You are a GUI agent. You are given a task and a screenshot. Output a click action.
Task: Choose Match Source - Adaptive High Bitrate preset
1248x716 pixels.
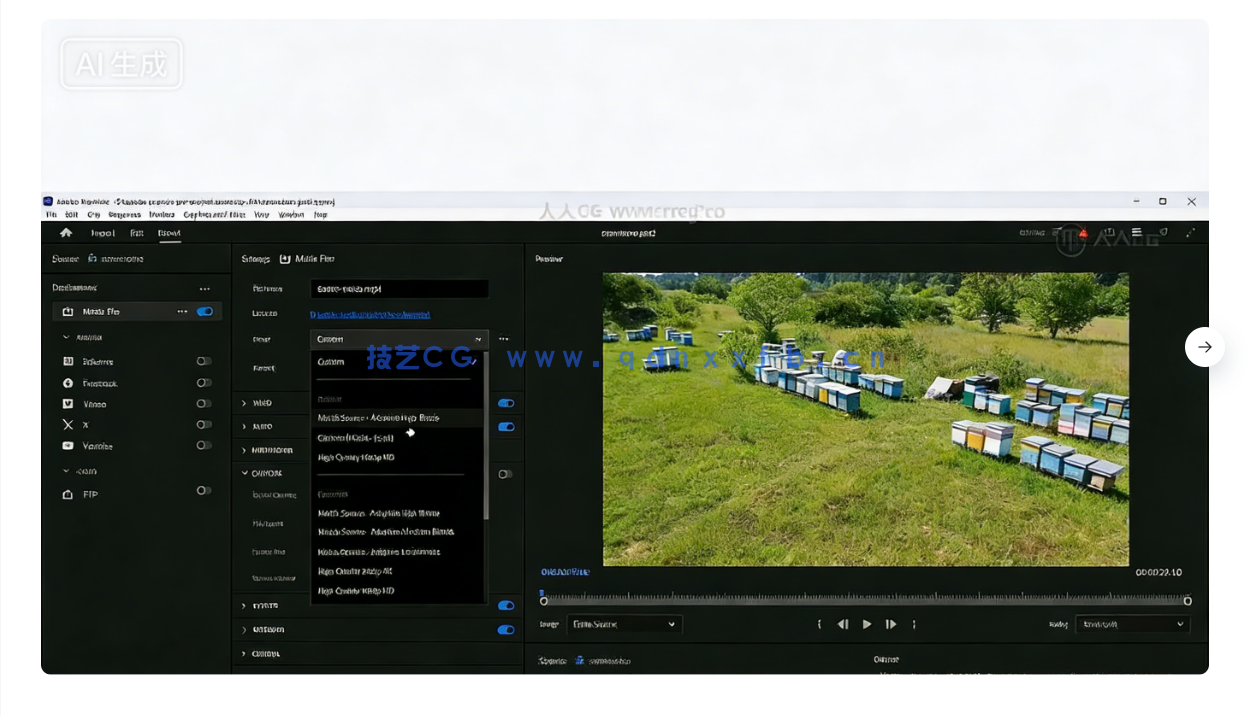pyautogui.click(x=380, y=418)
